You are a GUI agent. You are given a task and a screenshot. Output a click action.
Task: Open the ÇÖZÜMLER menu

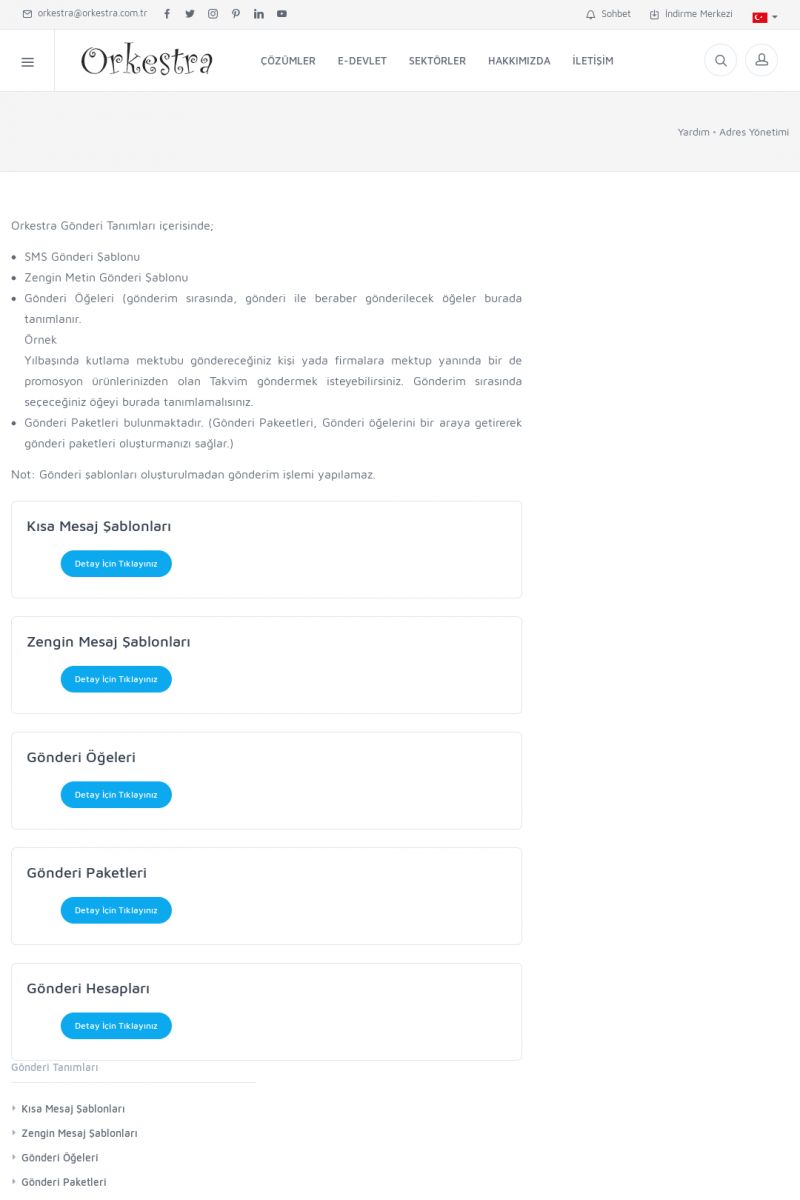(x=288, y=61)
